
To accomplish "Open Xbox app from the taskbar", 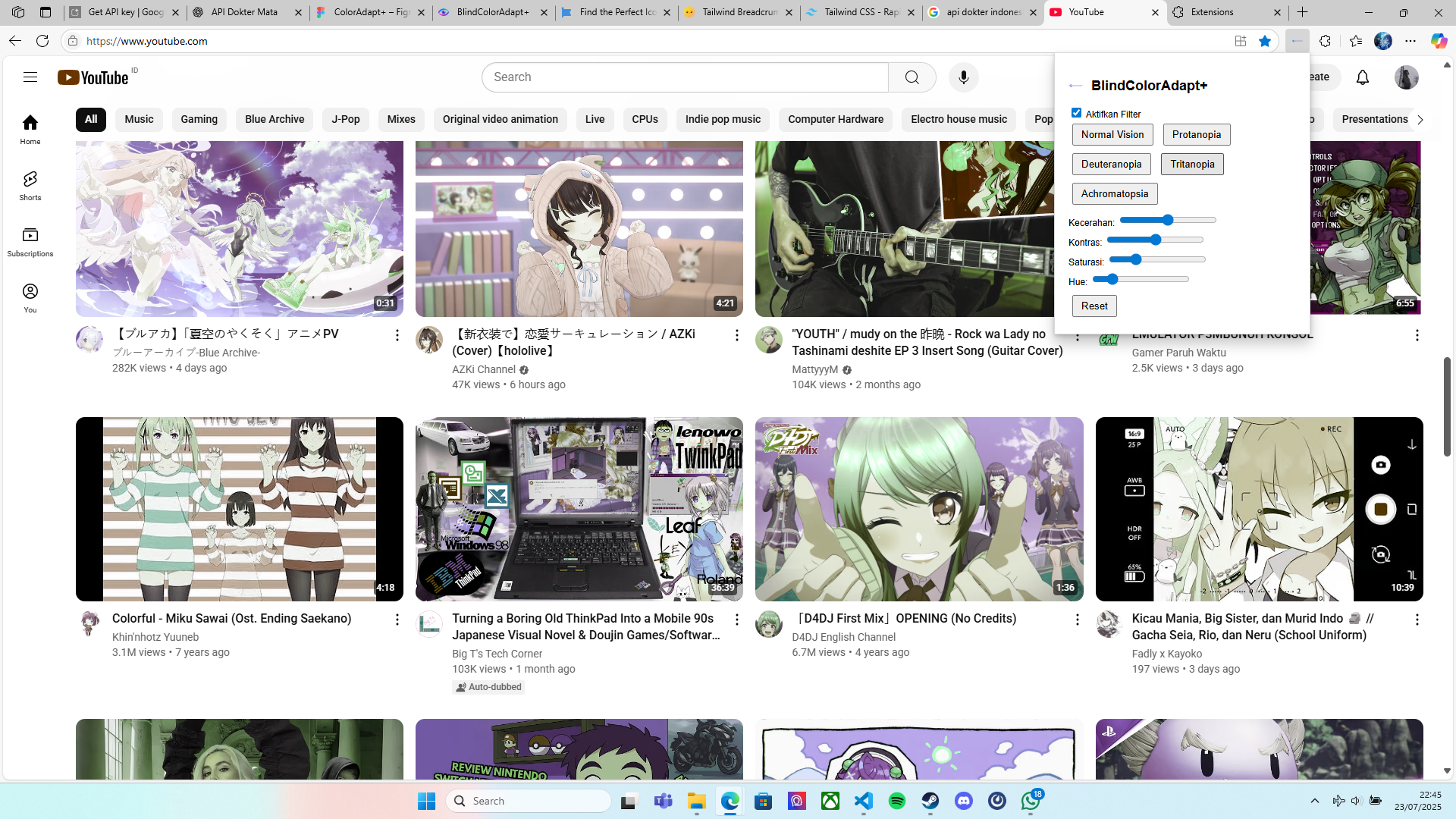I will (x=830, y=801).
